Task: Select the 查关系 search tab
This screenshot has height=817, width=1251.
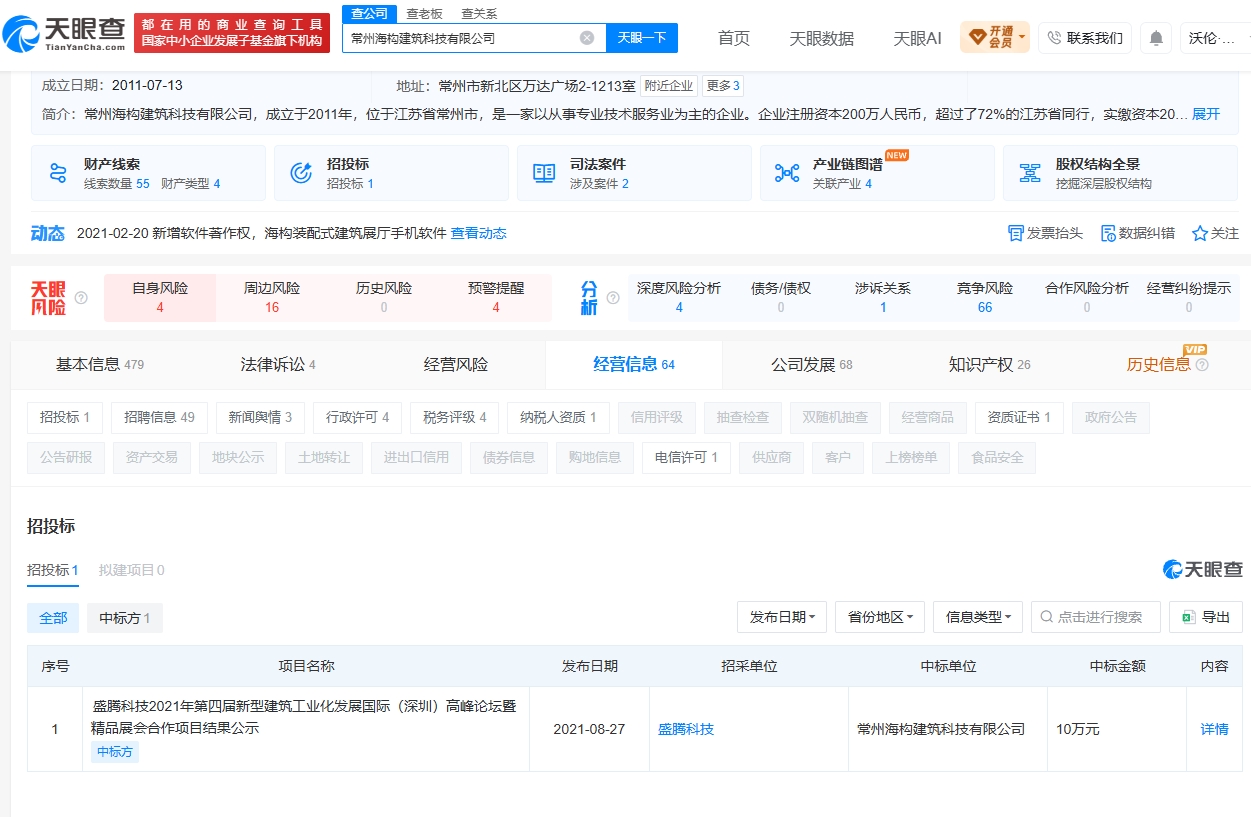Action: tap(479, 13)
